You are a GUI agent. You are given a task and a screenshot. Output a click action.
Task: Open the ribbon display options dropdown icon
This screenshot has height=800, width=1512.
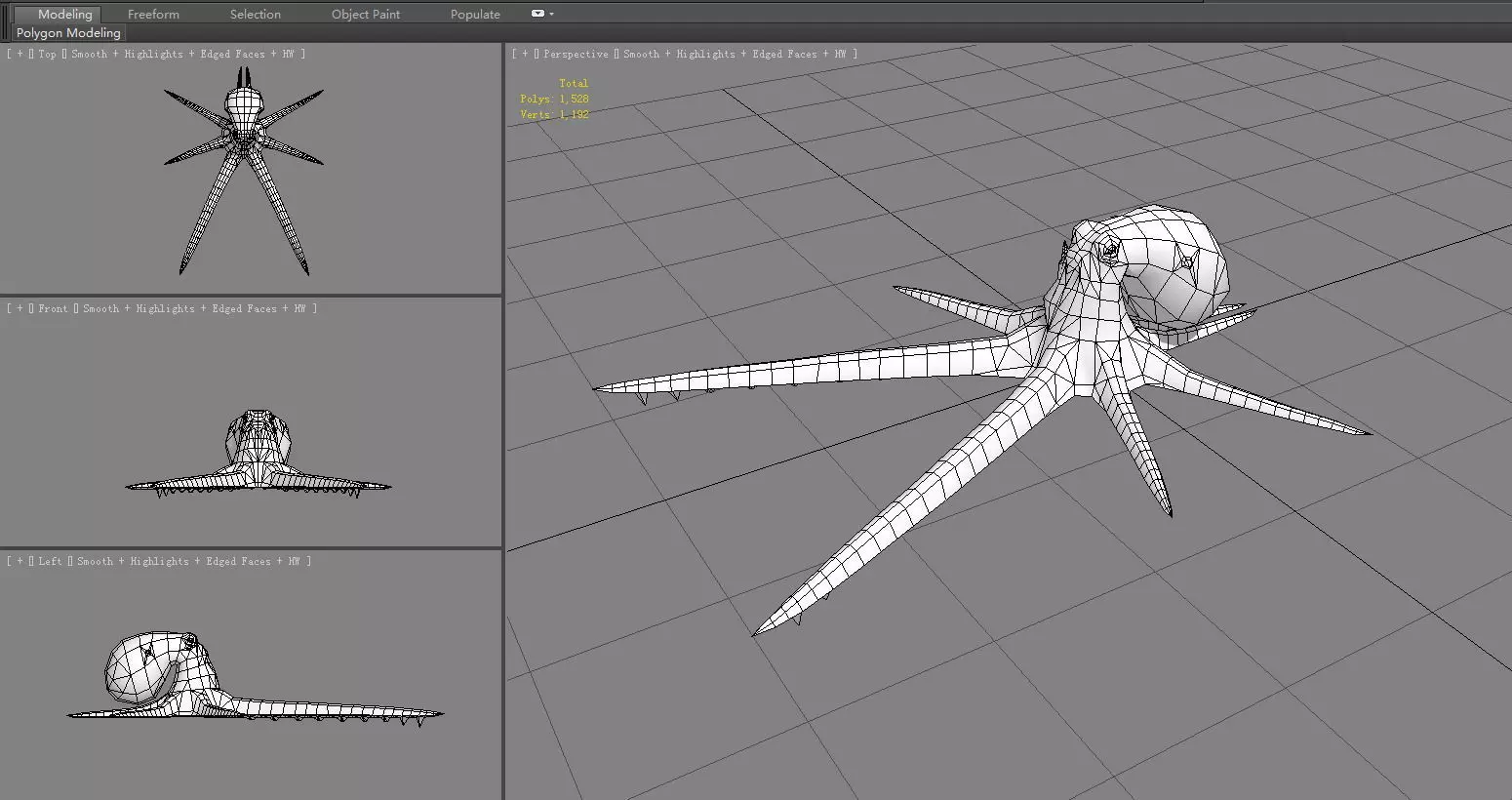click(542, 14)
